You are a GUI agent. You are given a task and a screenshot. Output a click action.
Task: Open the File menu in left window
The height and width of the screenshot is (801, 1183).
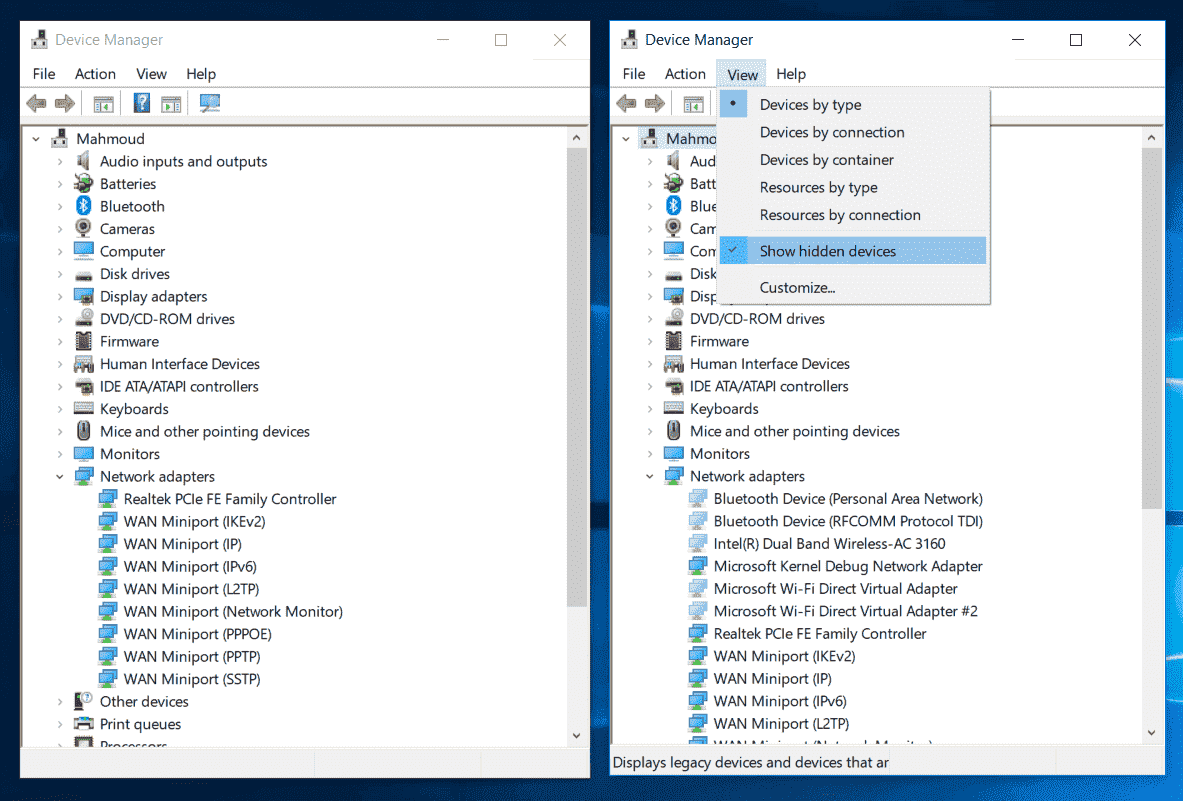44,74
